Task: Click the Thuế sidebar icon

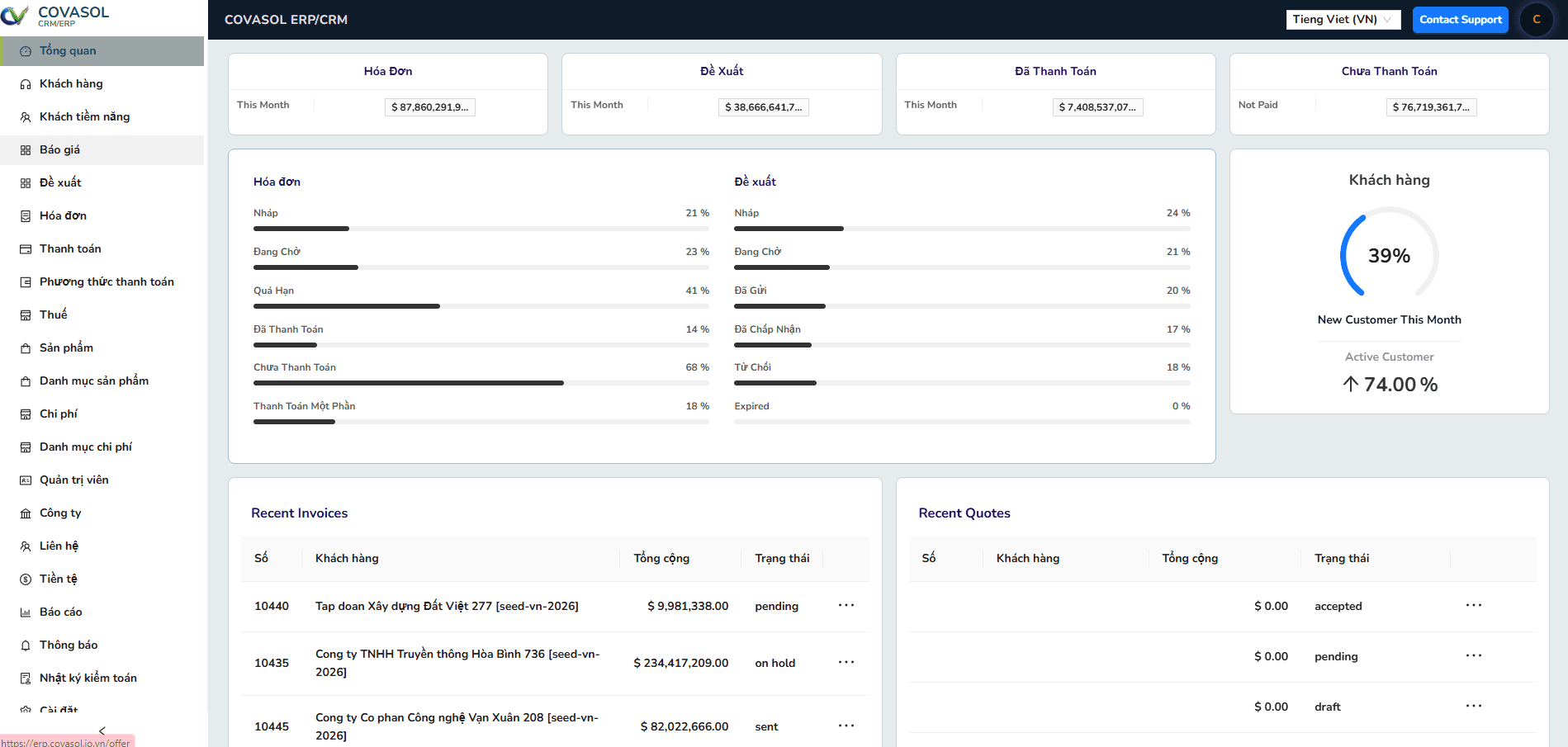Action: [x=25, y=314]
